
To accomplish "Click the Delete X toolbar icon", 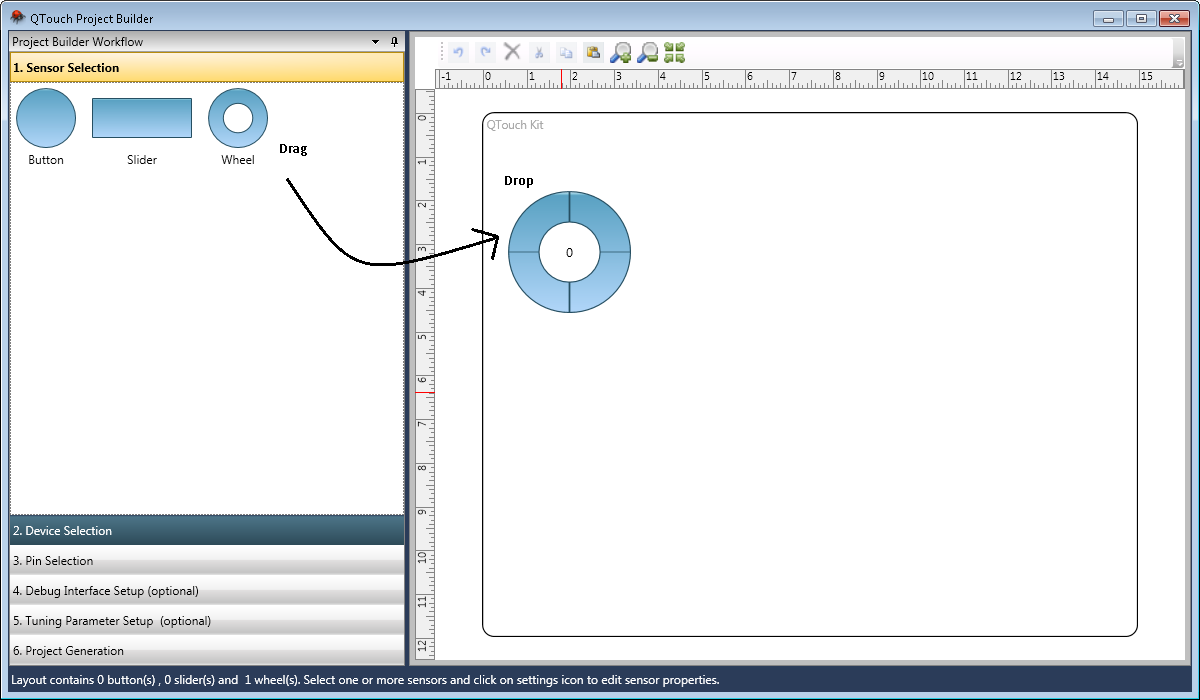I will click(x=512, y=52).
